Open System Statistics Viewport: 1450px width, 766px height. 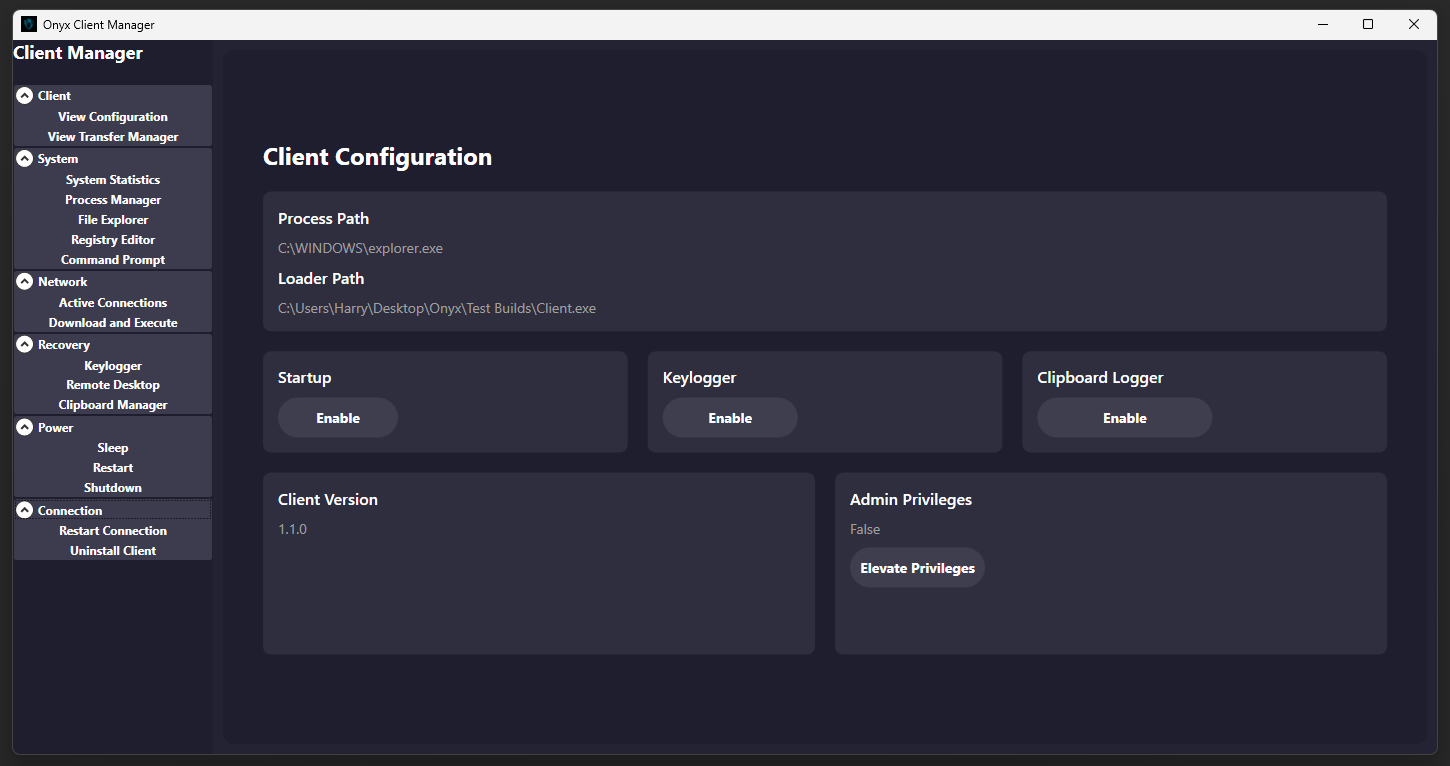pos(112,179)
